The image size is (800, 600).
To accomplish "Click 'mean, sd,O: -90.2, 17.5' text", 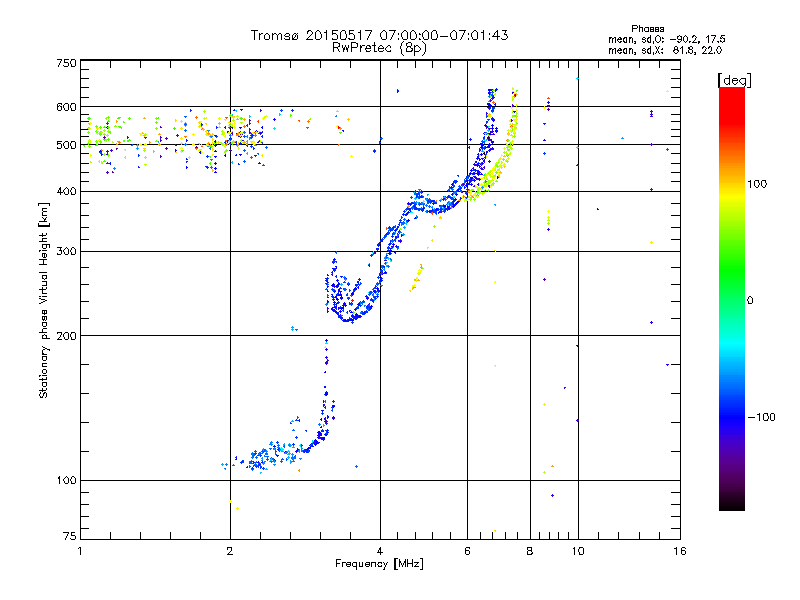I will coord(666,39).
